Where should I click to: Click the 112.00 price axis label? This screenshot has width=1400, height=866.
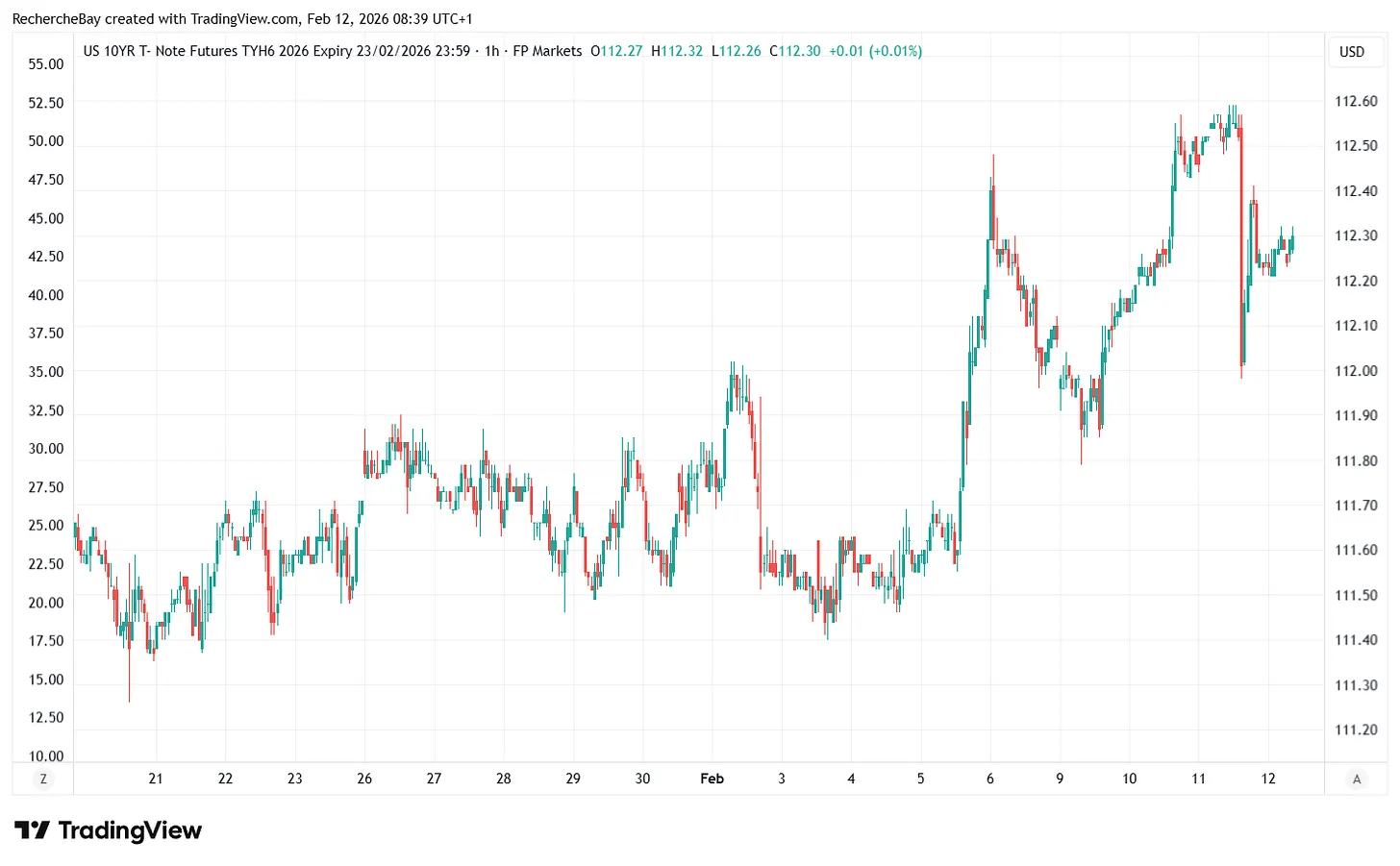(x=1357, y=370)
